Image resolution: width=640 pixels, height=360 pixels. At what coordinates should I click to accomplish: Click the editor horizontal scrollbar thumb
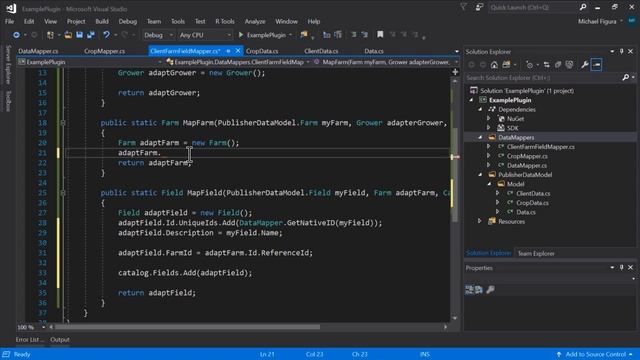pos(187,327)
